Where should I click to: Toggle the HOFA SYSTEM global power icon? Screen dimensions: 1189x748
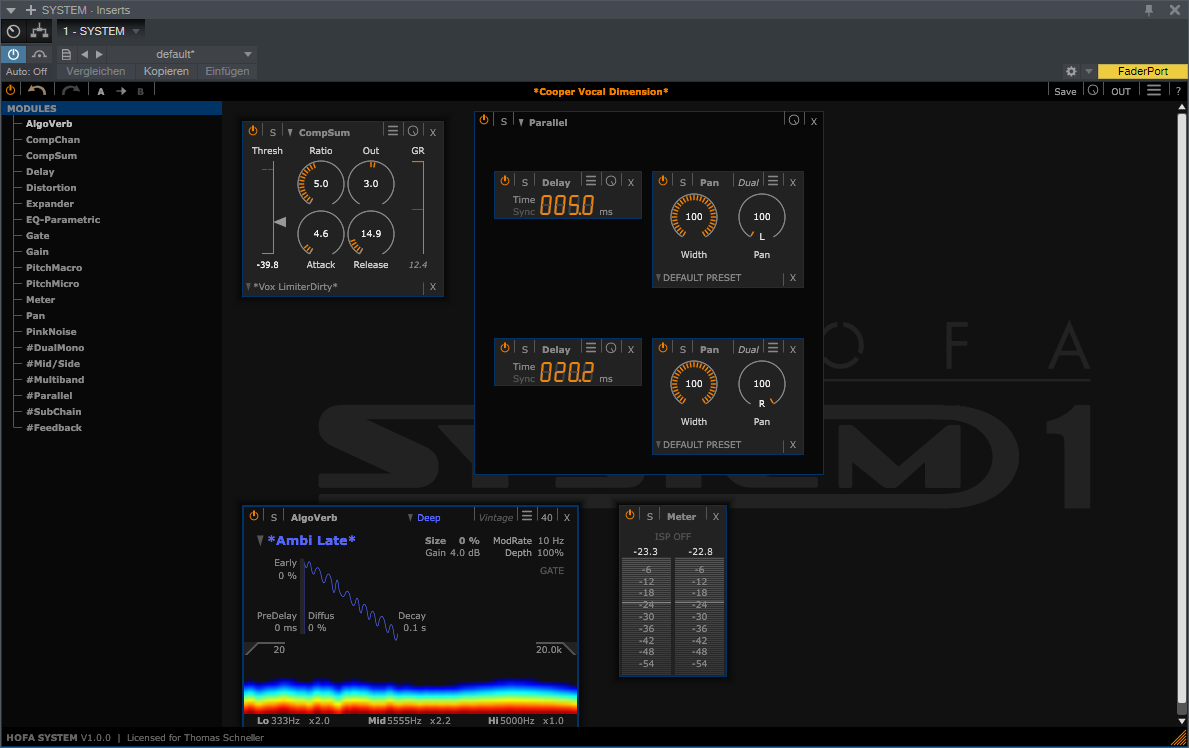tap(11, 90)
